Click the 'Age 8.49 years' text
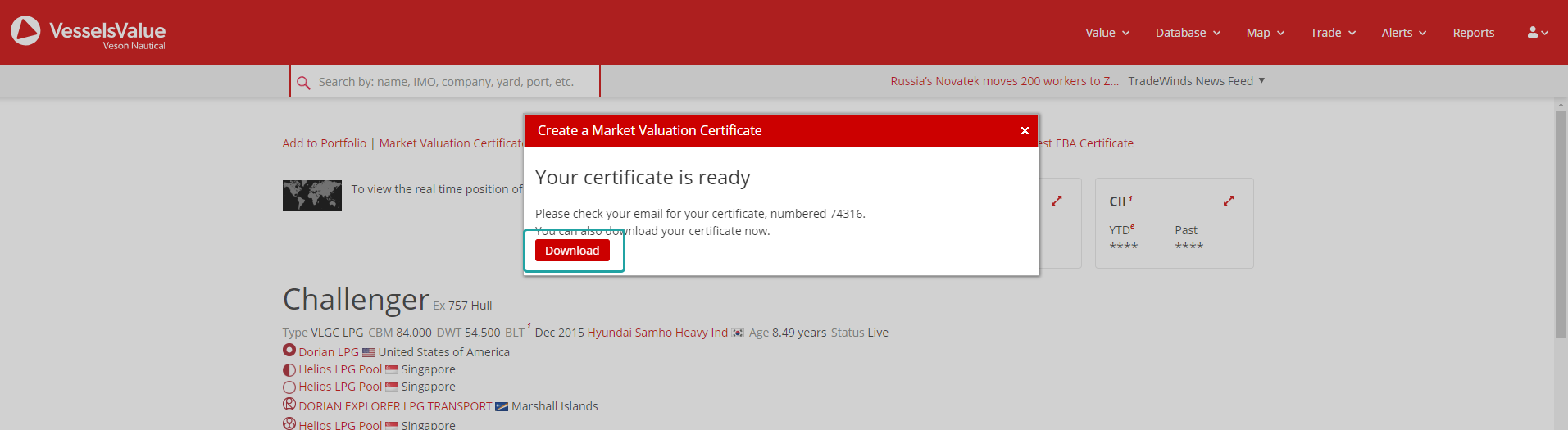1568x430 pixels. click(x=788, y=333)
